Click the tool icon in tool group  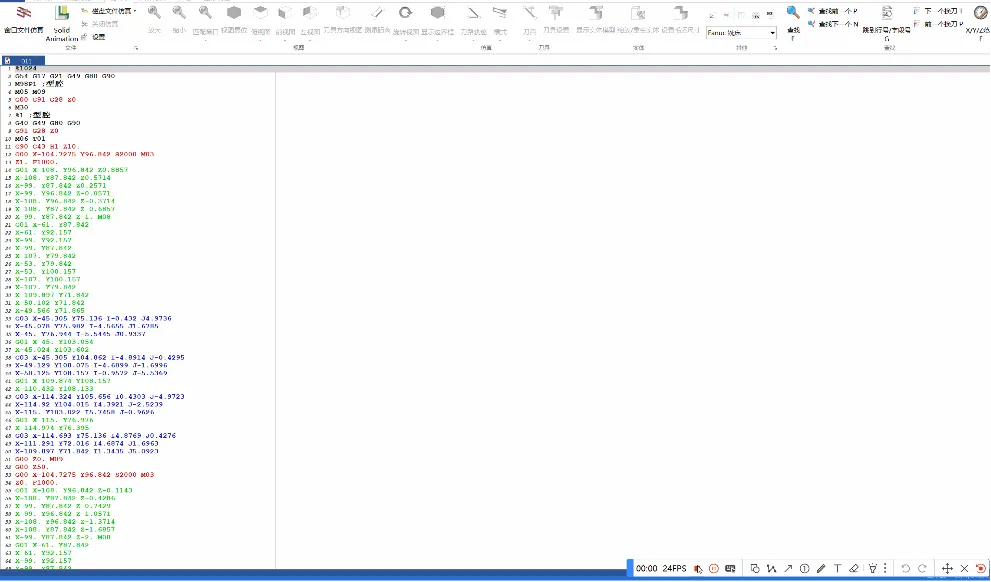click(530, 12)
